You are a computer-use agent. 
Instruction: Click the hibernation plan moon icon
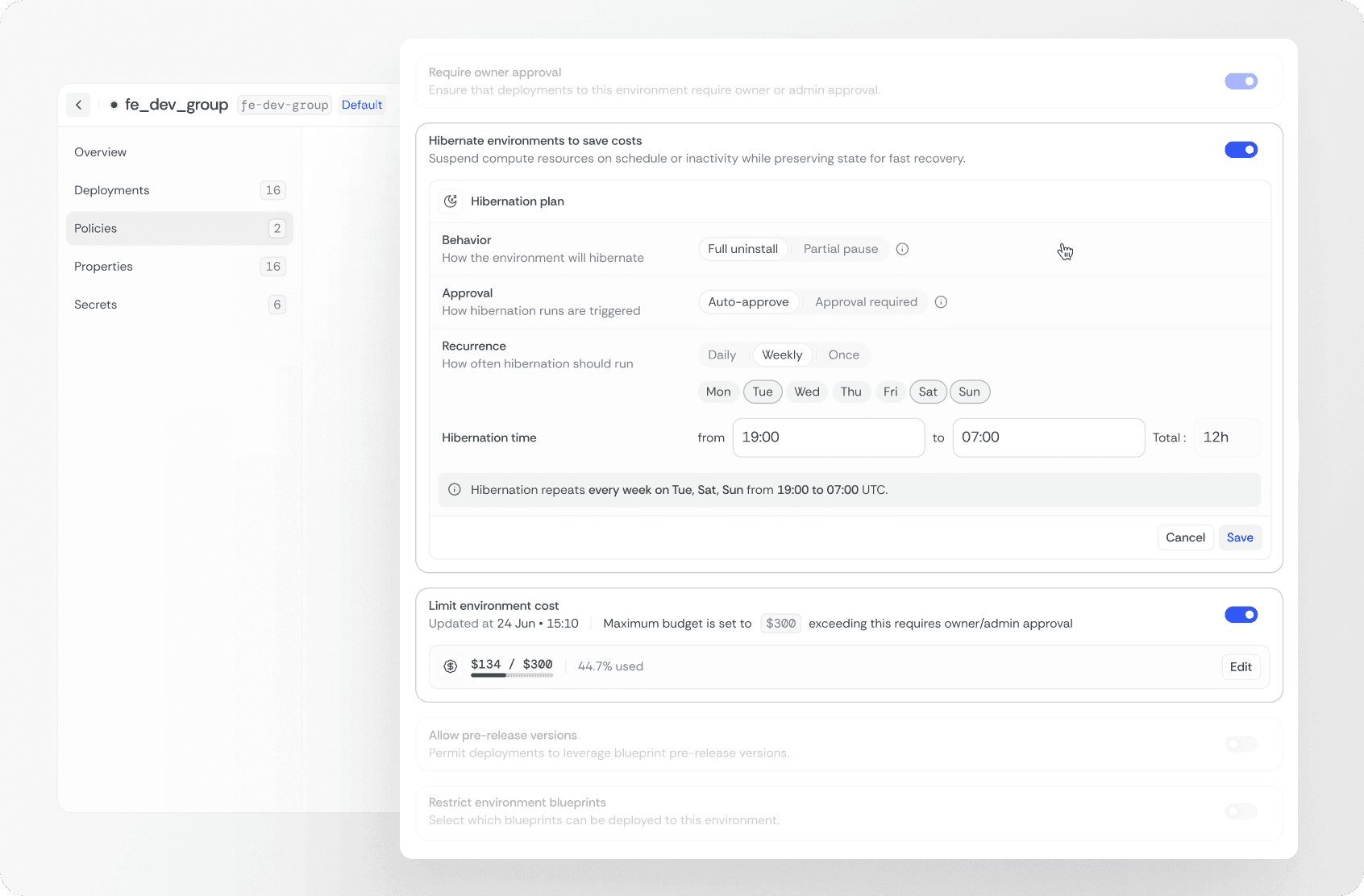451,201
